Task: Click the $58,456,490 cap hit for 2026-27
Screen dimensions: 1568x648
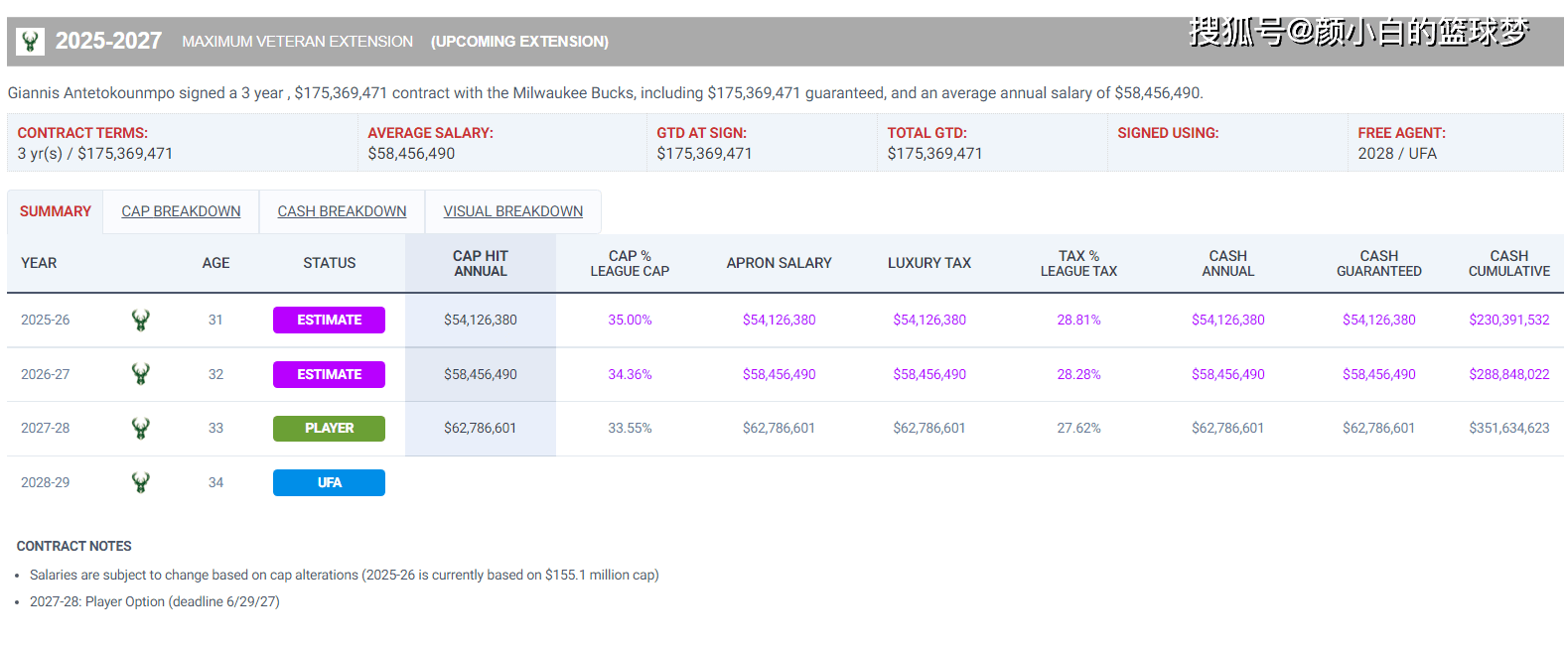Action: coord(481,374)
